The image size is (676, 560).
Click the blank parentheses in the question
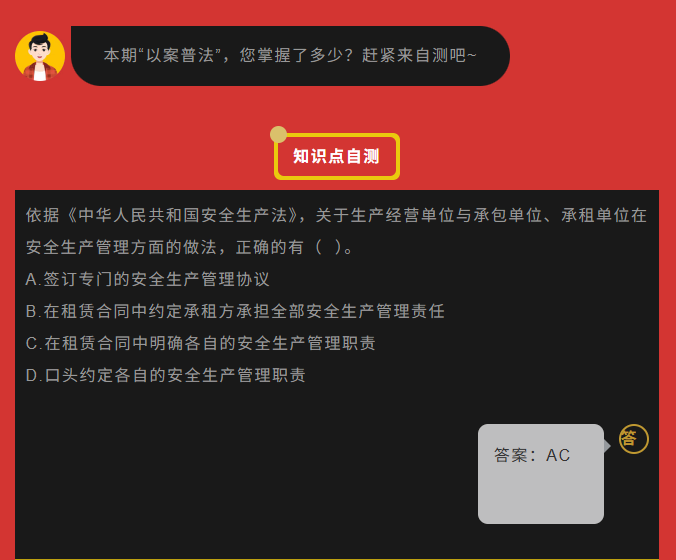(x=329, y=247)
